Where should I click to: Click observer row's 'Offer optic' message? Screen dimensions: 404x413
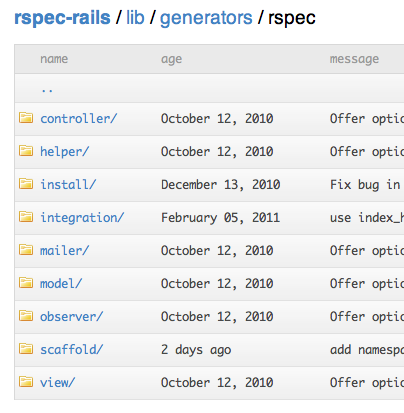(367, 317)
